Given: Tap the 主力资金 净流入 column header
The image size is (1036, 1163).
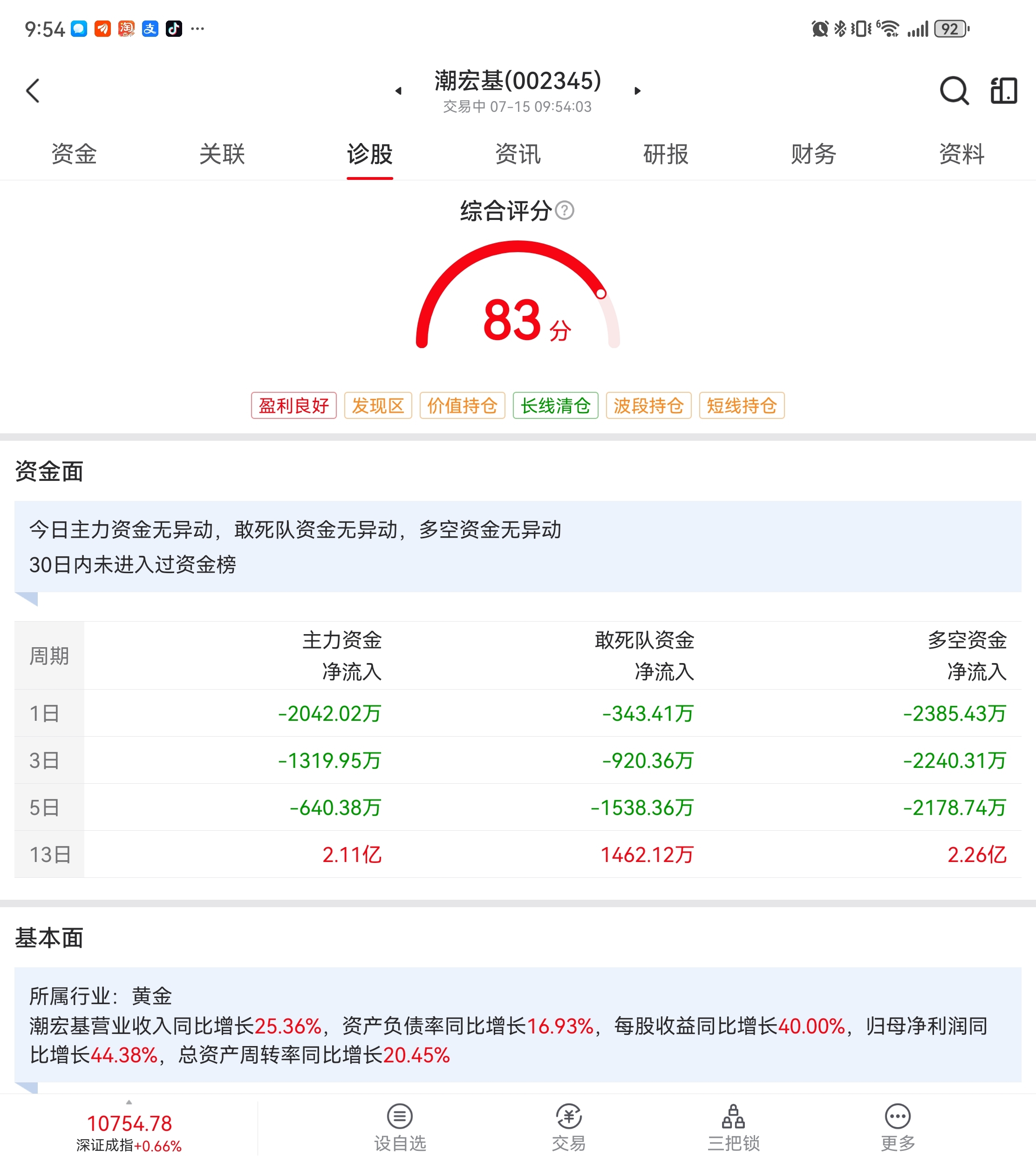Looking at the screenshot, I should point(341,656).
